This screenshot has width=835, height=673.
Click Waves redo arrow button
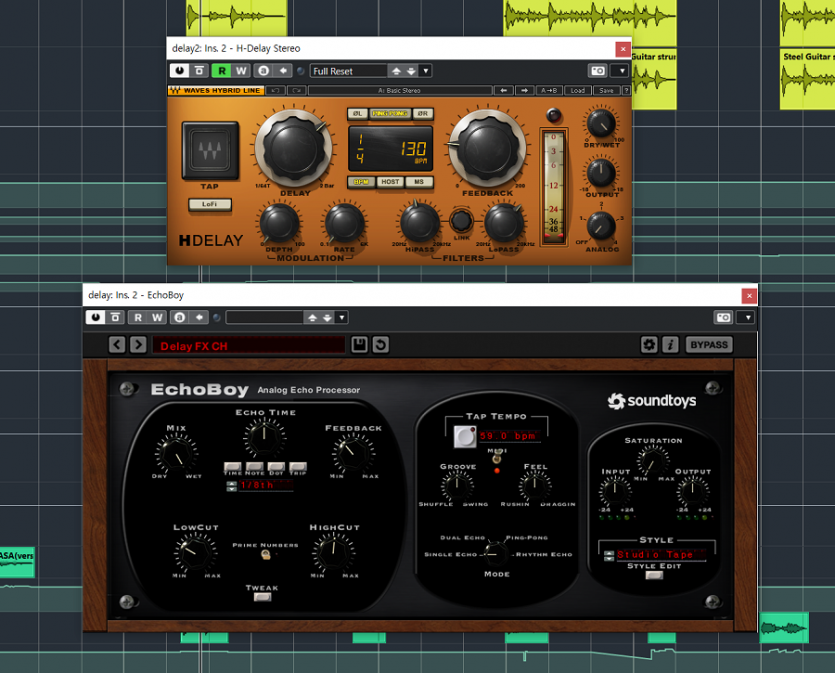tap(297, 91)
